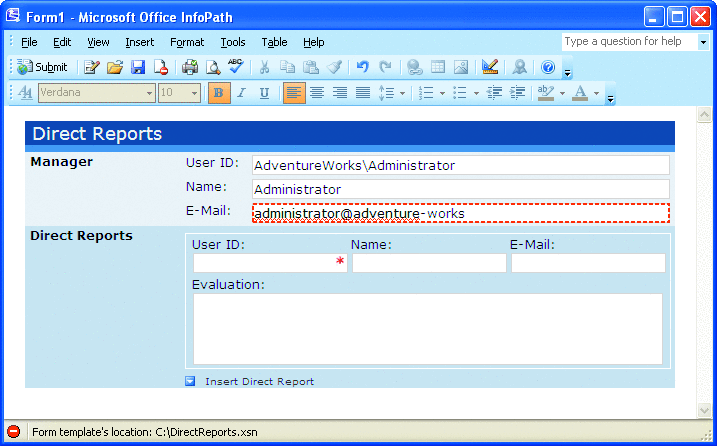The height and width of the screenshot is (446, 717).
Task: Open Numbering style dropdown arrow
Action: click(442, 93)
